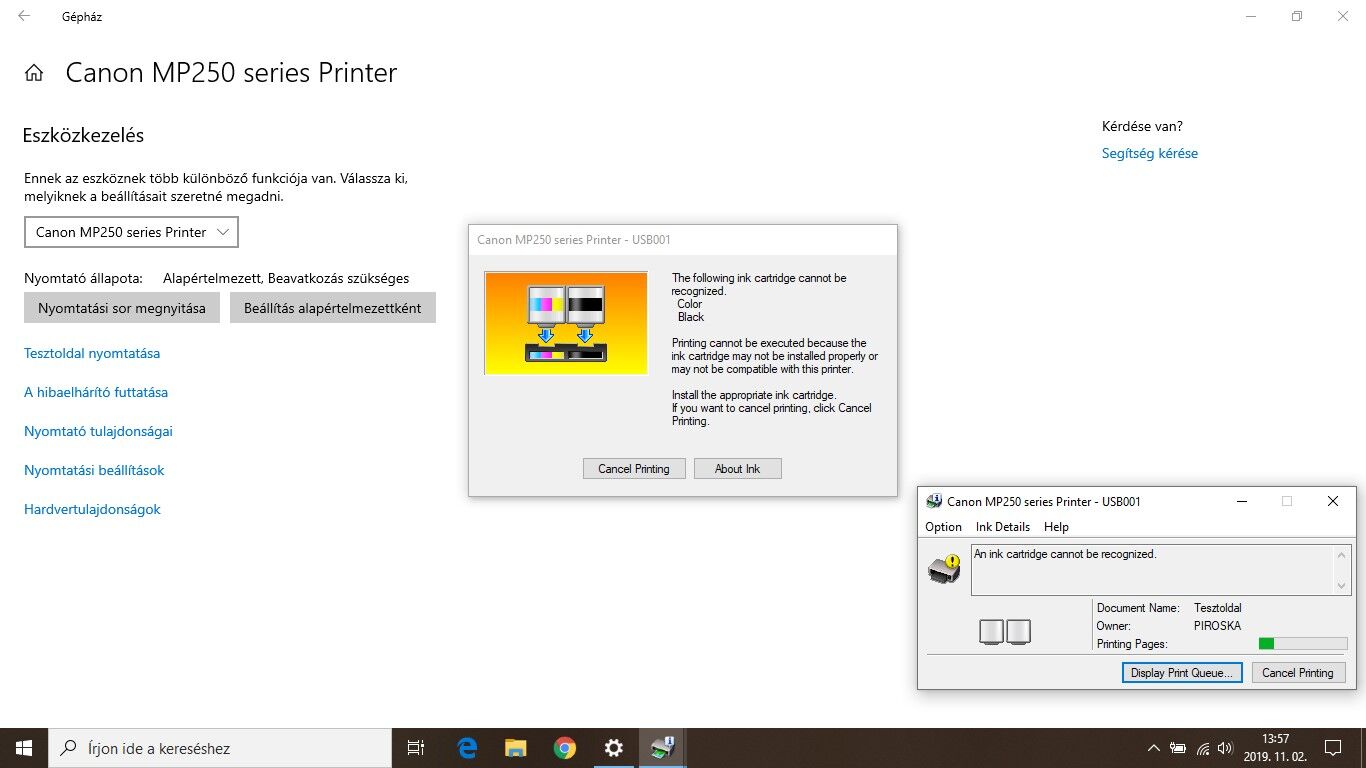
Task: Click the Printing Pages progress bar
Action: (1302, 644)
